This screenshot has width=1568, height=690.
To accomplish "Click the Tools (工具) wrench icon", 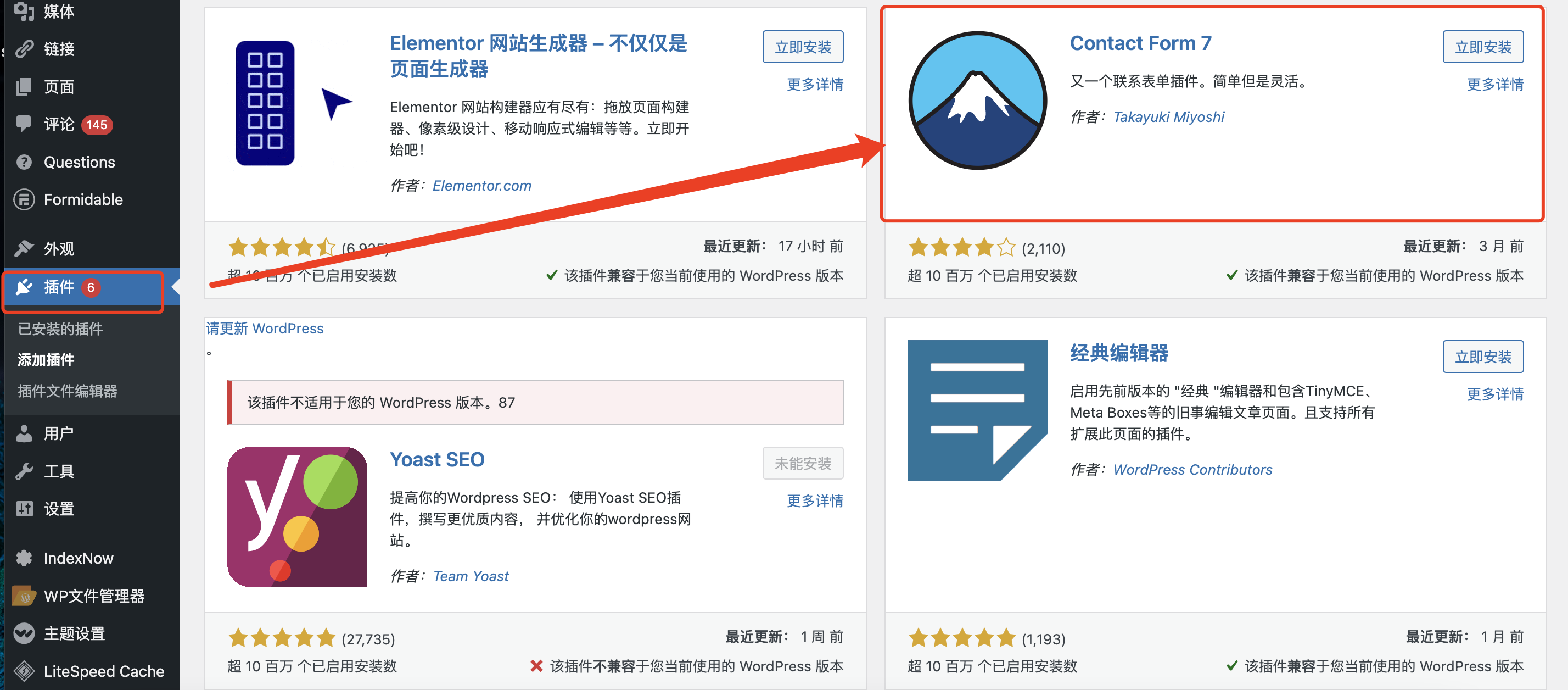I will pyautogui.click(x=24, y=471).
